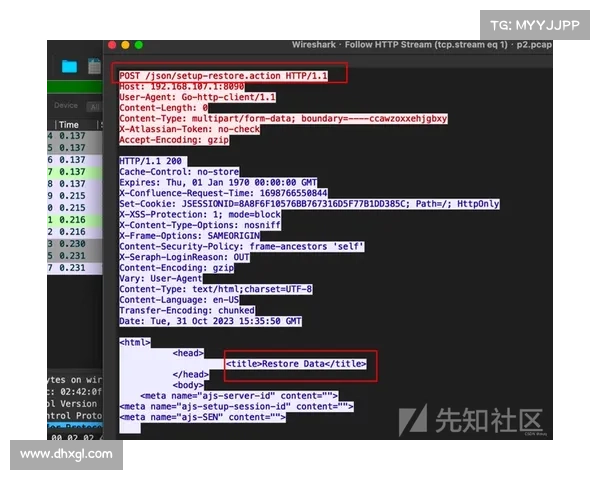This screenshot has height=480, width=600.
Task: Click the 'Host: 192.168.107.1:8090' header line
Action: click(x=182, y=87)
